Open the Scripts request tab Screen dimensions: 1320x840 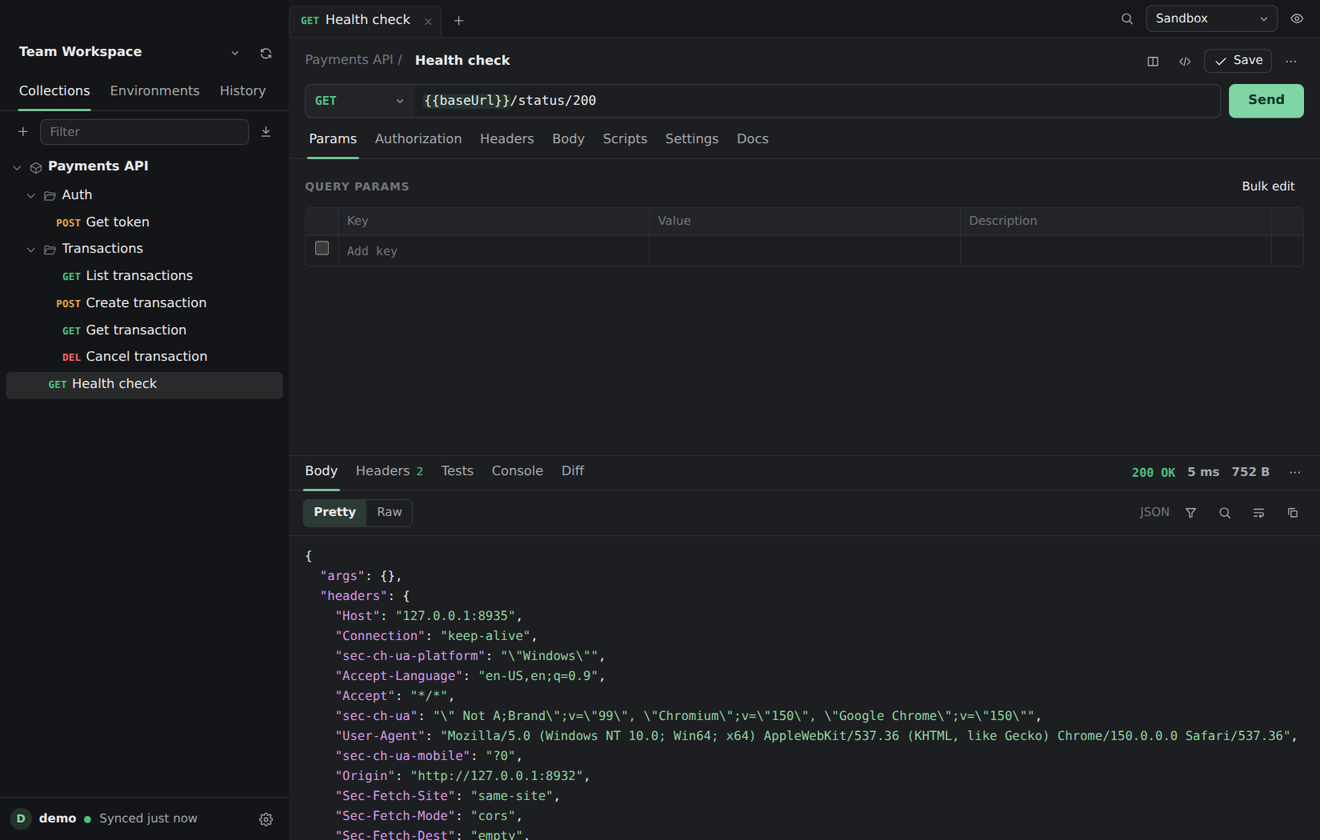click(x=625, y=139)
